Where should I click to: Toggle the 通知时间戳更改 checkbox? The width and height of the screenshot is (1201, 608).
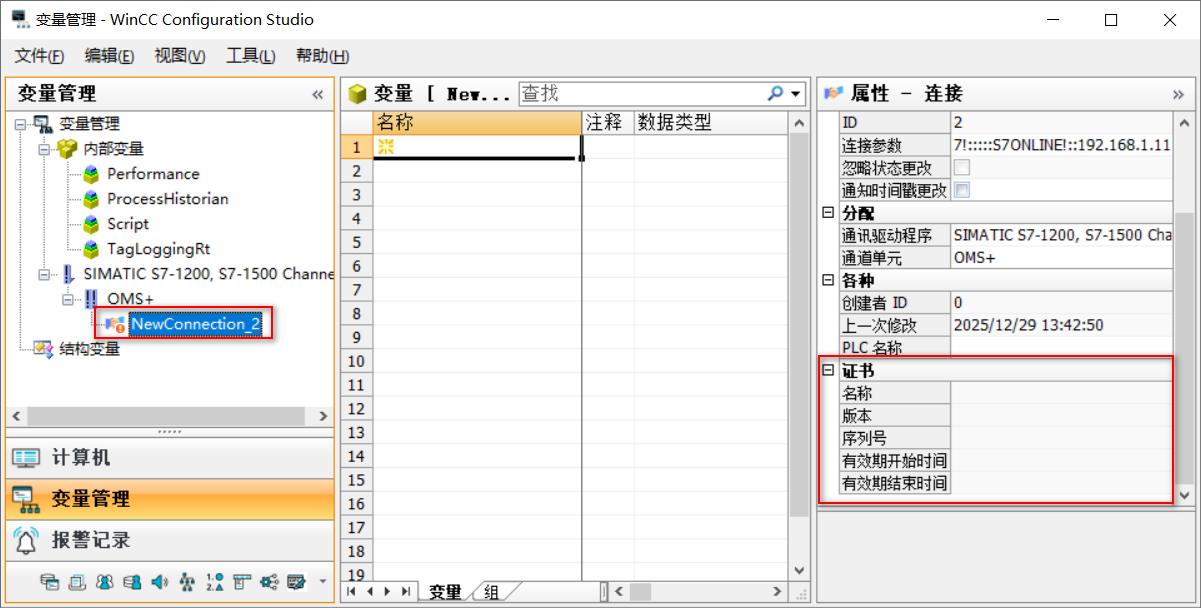961,190
